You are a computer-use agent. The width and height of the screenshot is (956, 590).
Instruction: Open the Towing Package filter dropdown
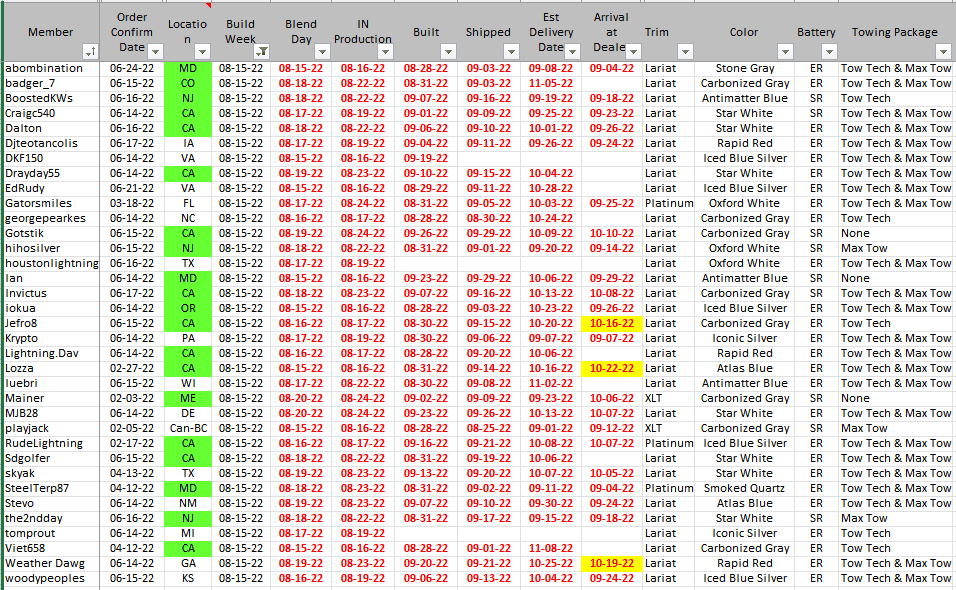(x=942, y=51)
